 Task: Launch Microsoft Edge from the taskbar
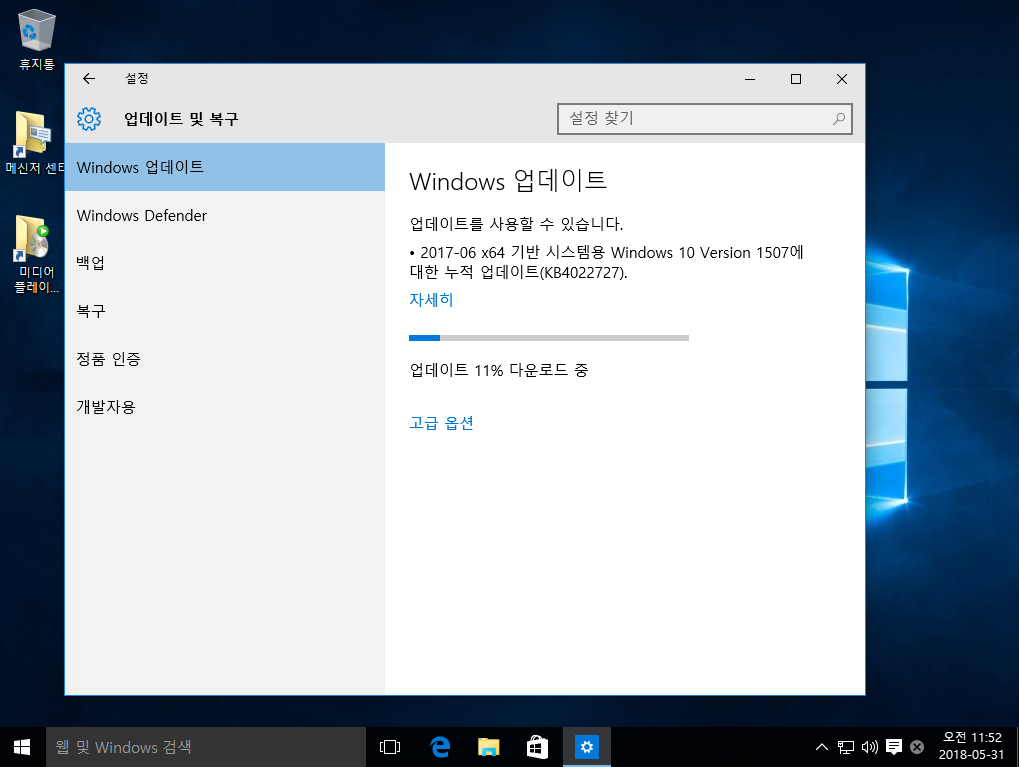click(440, 747)
